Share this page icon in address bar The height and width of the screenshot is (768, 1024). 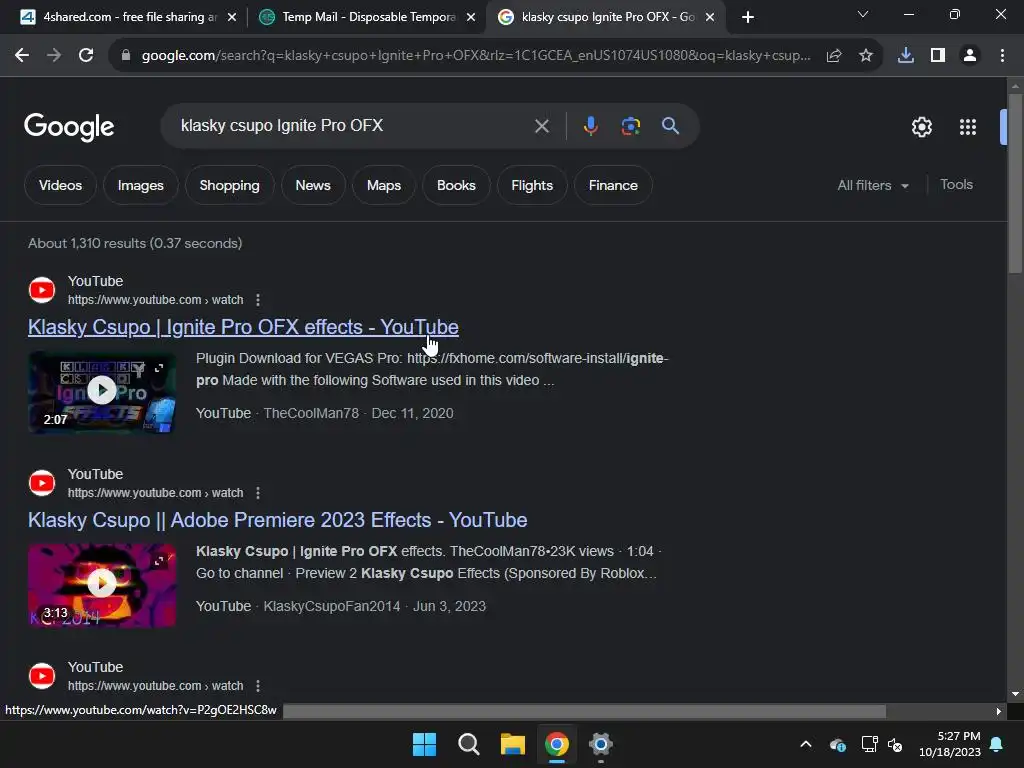tap(834, 56)
